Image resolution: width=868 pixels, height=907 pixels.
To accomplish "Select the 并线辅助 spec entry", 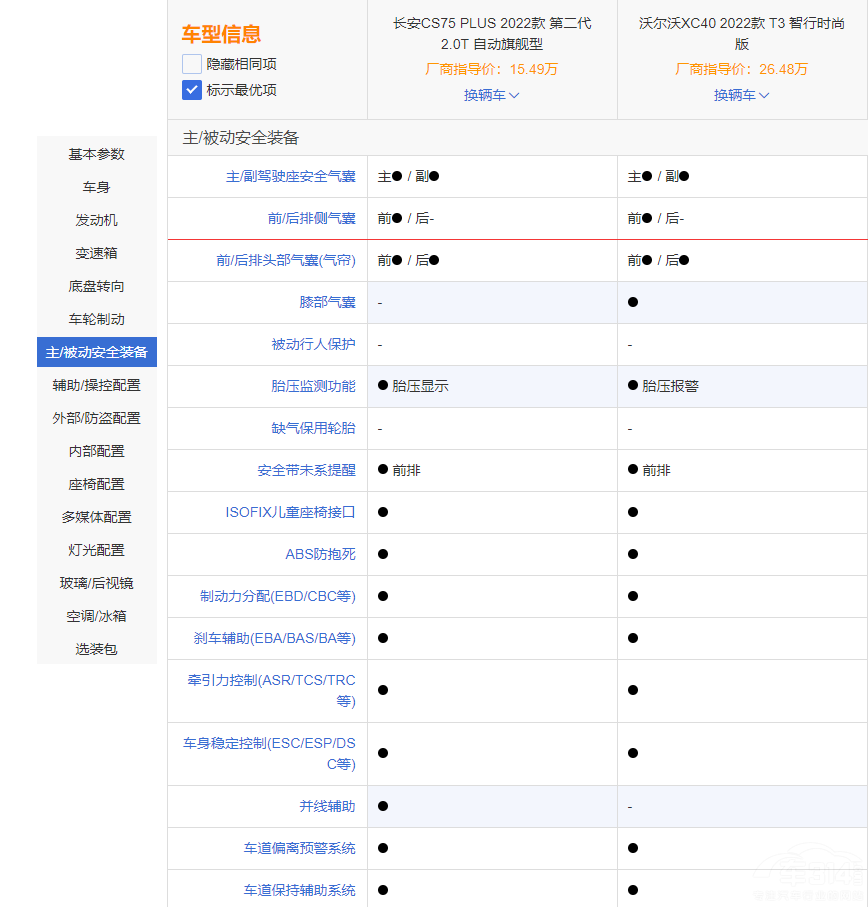I will click(327, 806).
